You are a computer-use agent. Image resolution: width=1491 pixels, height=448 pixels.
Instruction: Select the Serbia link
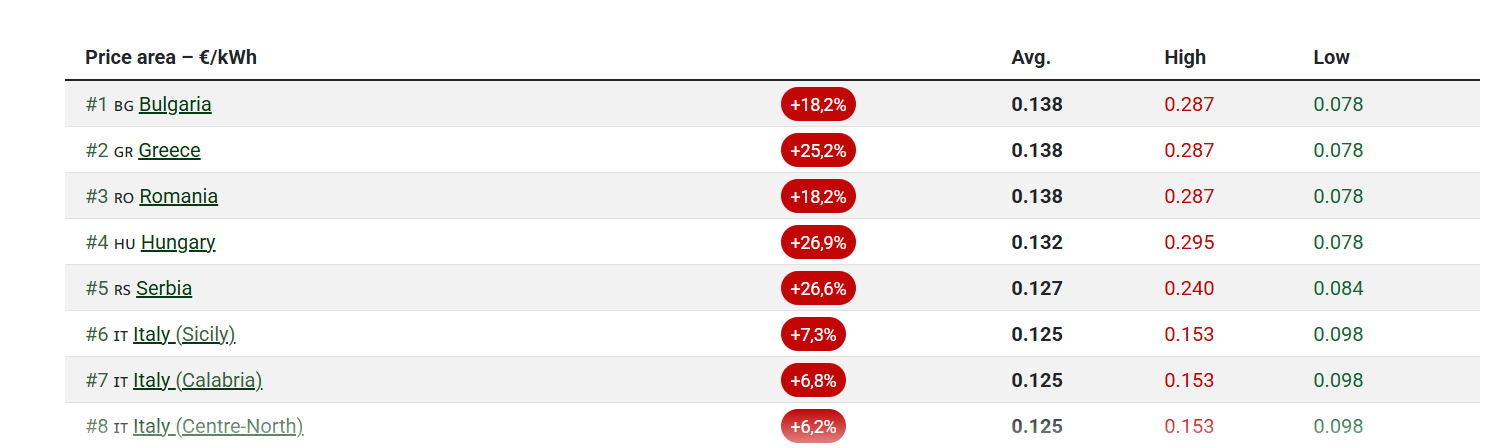(x=164, y=288)
